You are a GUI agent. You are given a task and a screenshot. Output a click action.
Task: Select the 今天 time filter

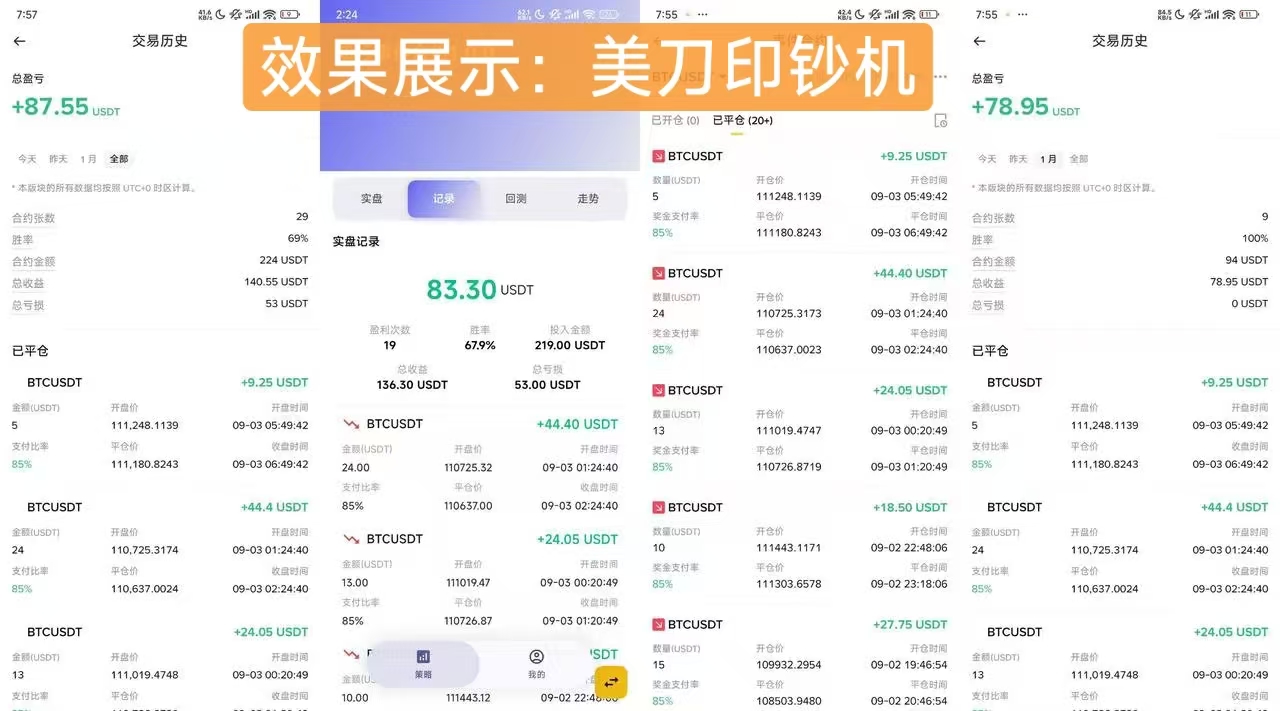click(27, 158)
